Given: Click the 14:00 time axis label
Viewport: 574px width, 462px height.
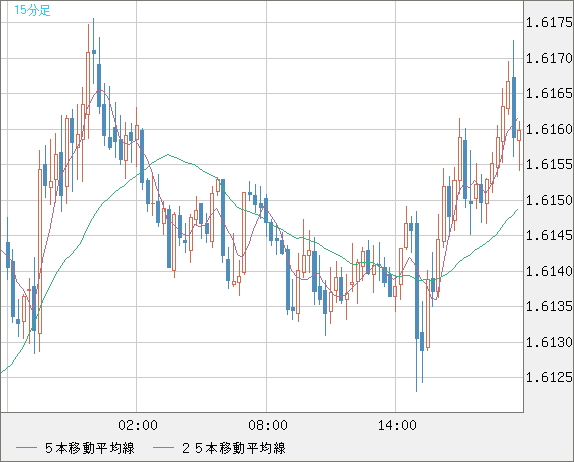Looking at the screenshot, I should point(397,425).
